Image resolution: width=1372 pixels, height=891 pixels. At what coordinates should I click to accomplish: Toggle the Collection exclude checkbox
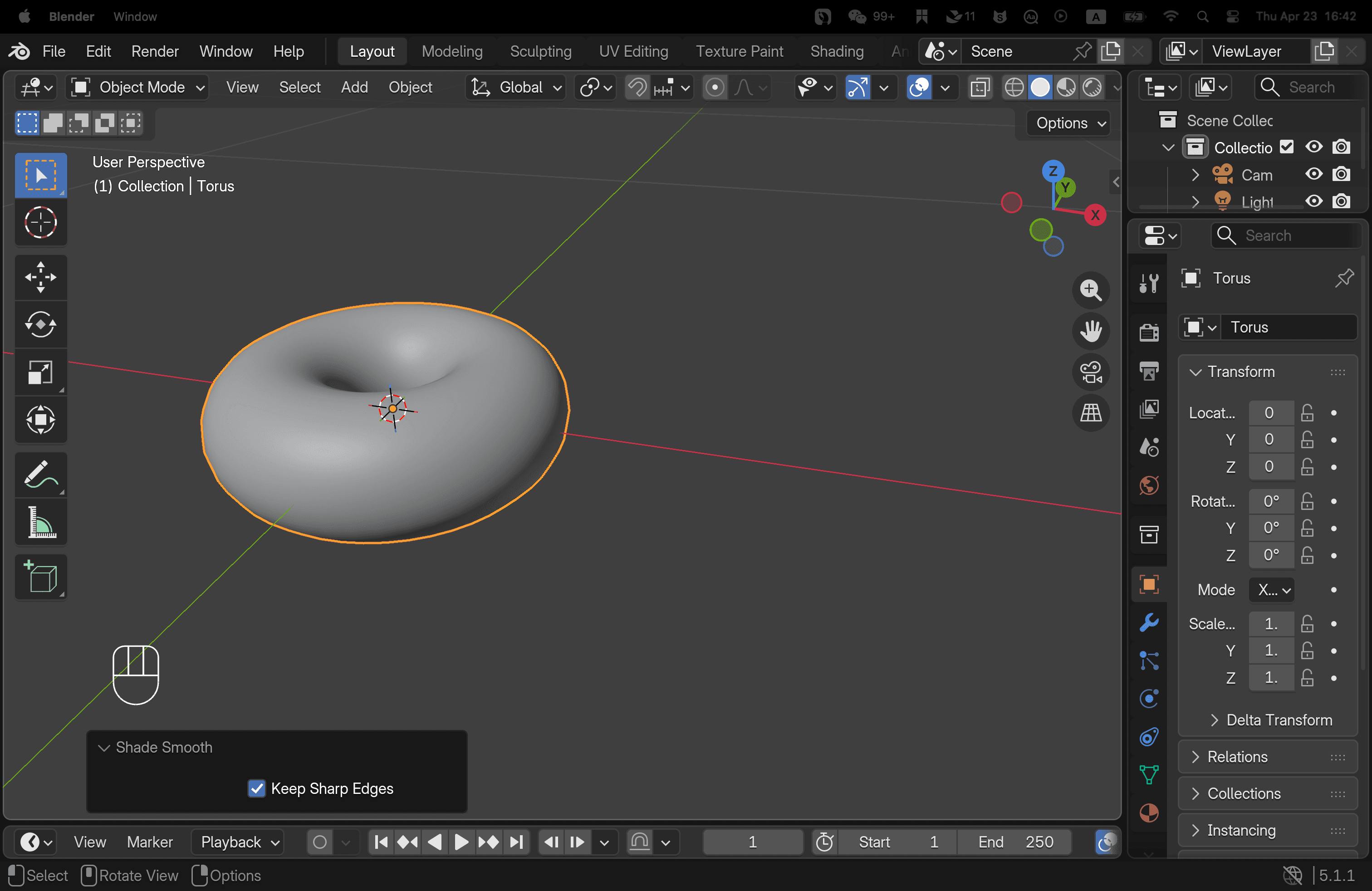pyautogui.click(x=1287, y=147)
